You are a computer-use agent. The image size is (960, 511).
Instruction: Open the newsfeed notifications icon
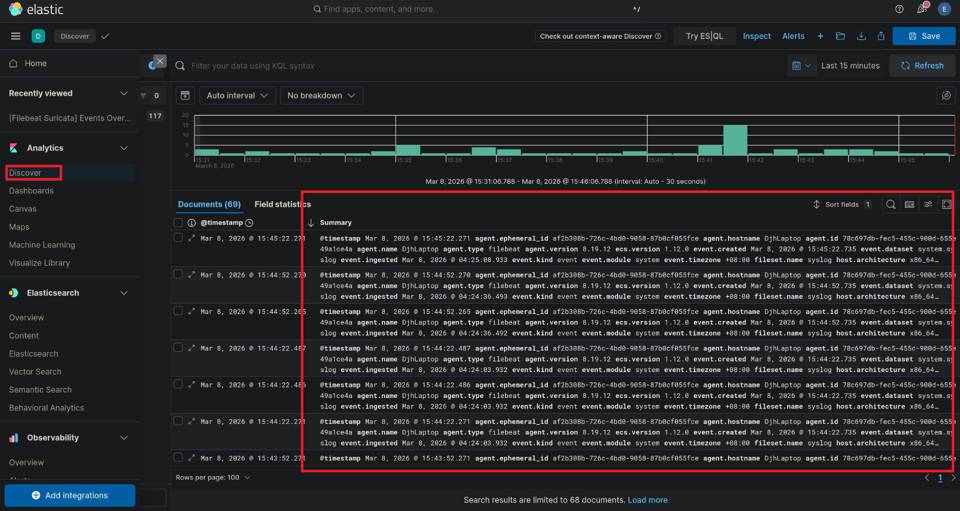[x=921, y=9]
